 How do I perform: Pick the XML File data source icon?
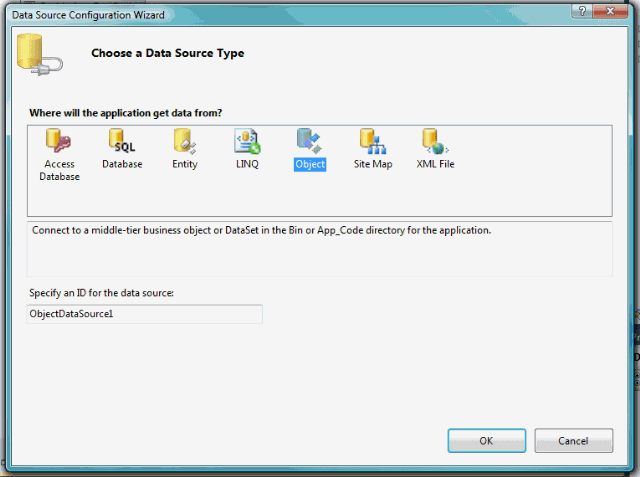click(x=436, y=141)
